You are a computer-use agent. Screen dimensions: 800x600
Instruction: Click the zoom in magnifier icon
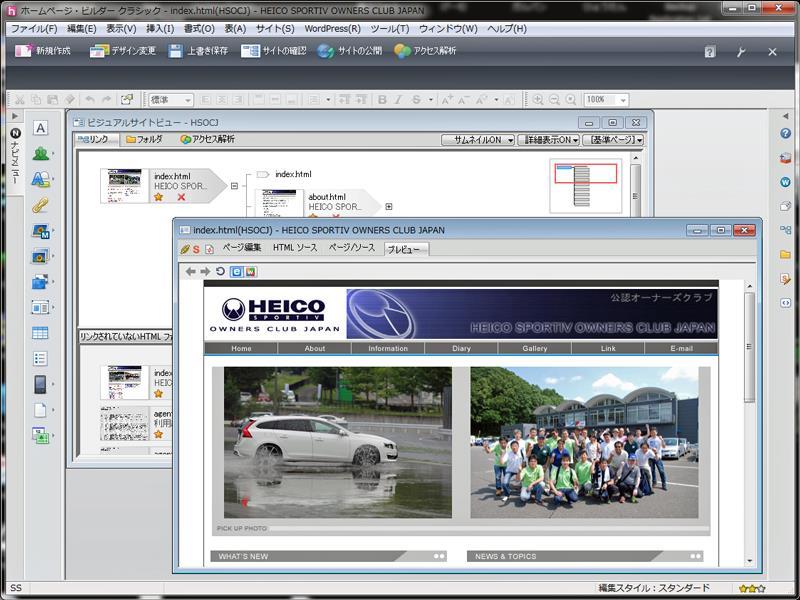click(x=537, y=100)
